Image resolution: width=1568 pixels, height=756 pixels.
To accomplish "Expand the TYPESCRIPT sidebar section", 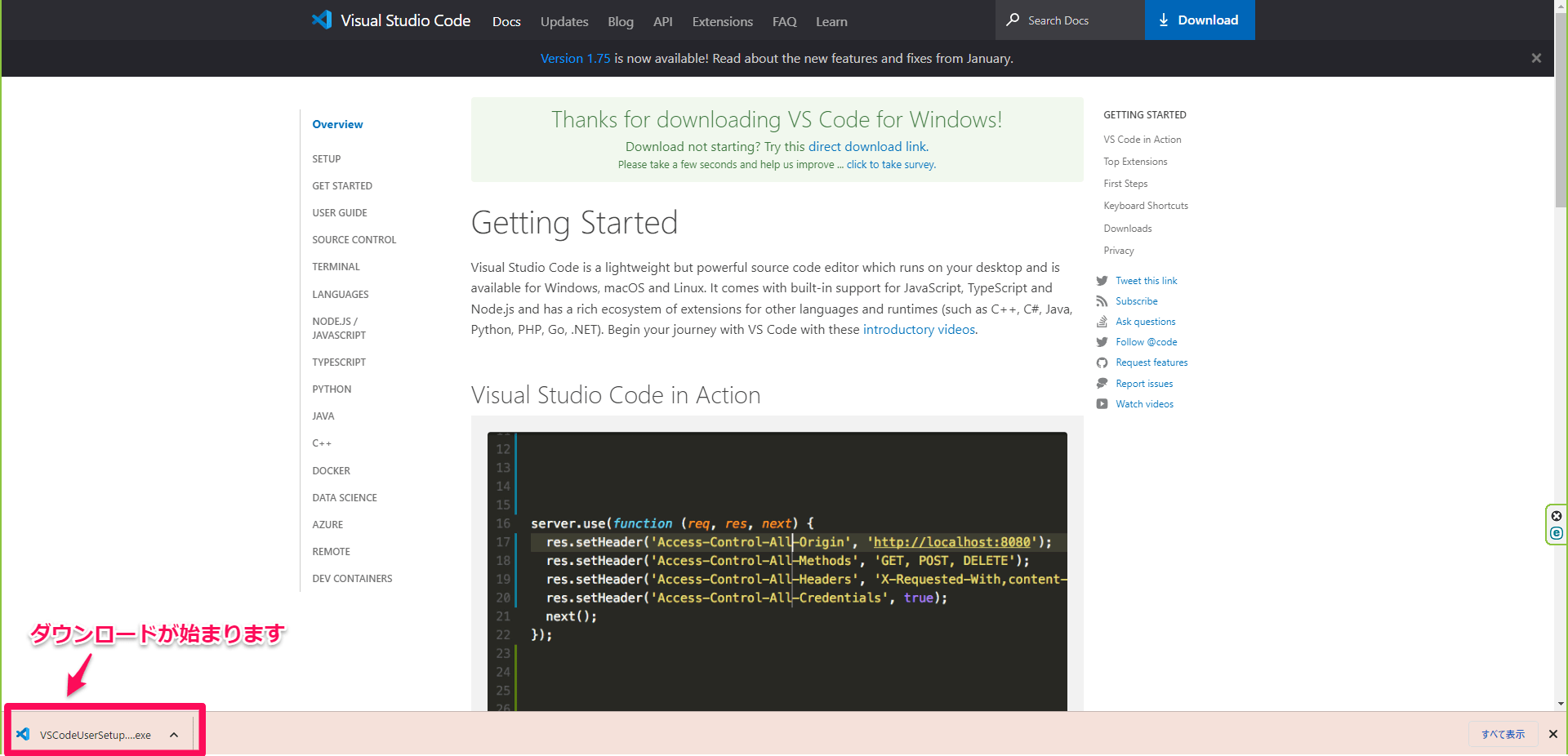I will click(x=339, y=362).
